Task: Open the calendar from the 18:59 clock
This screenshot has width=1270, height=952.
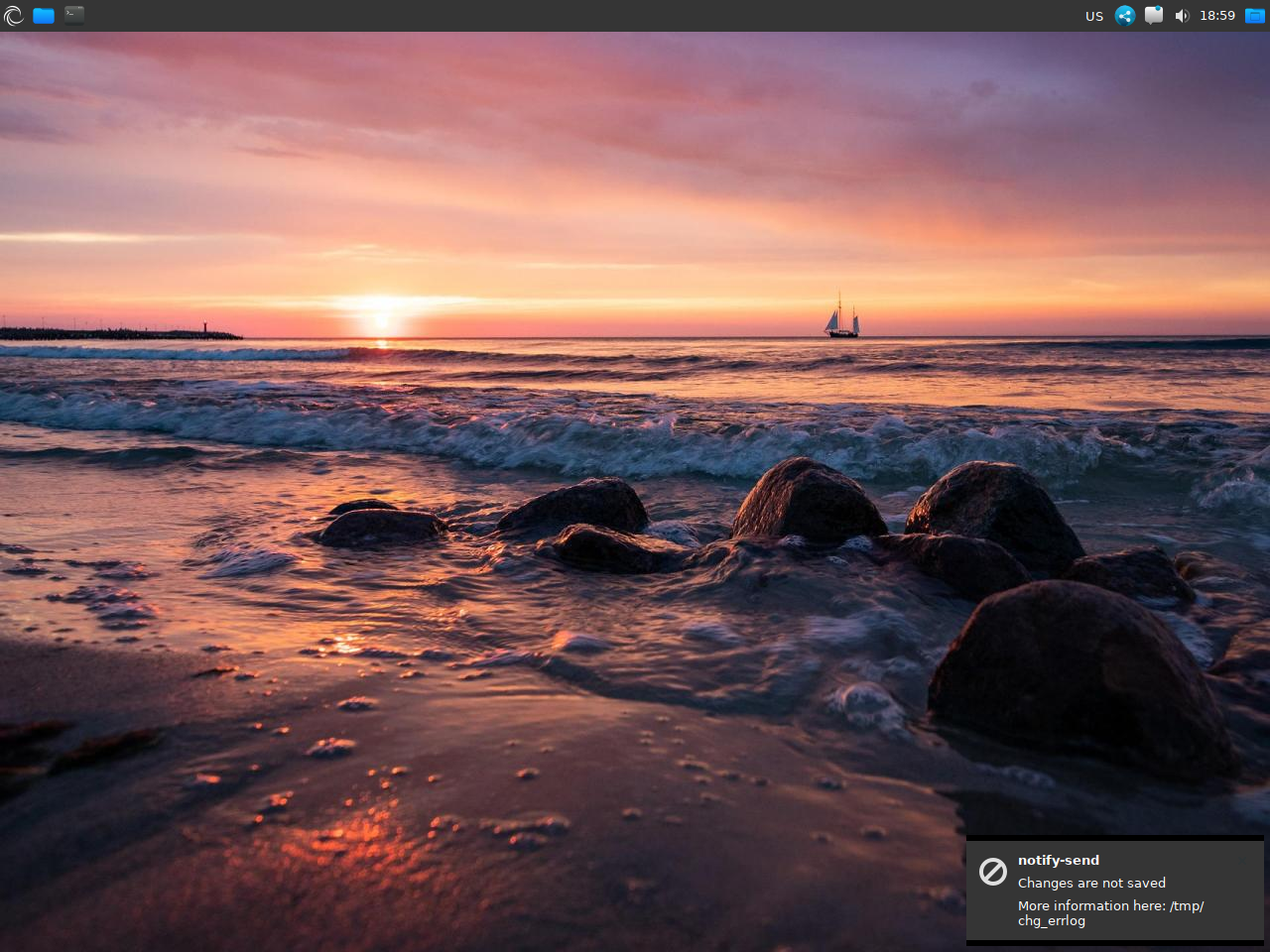Action: [x=1216, y=16]
